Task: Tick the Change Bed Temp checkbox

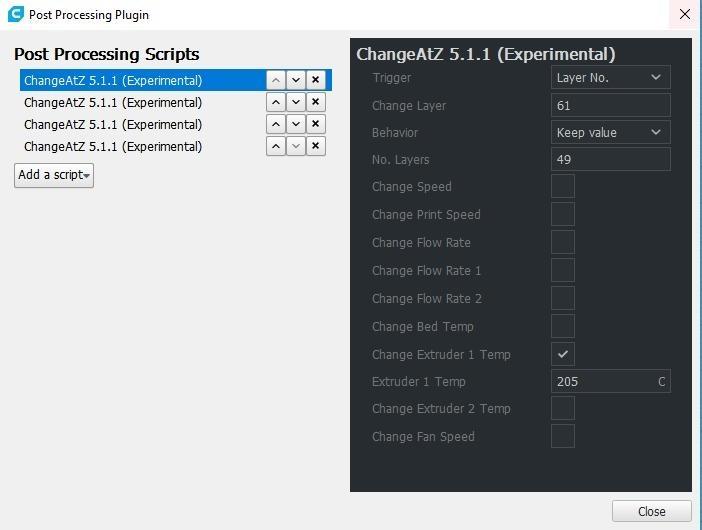Action: (563, 326)
